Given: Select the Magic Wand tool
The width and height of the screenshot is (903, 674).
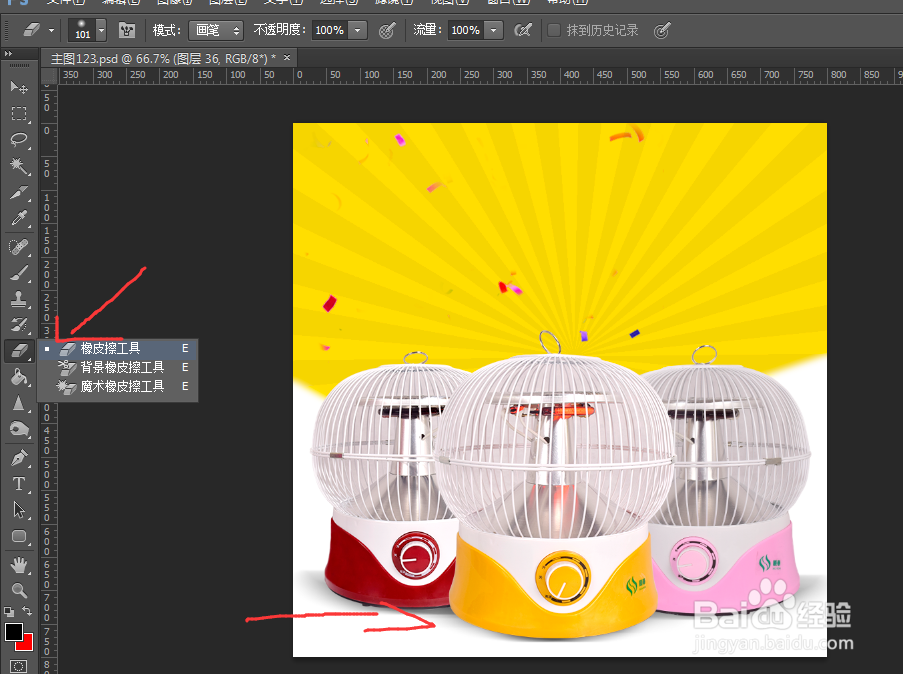Looking at the screenshot, I should [18, 166].
